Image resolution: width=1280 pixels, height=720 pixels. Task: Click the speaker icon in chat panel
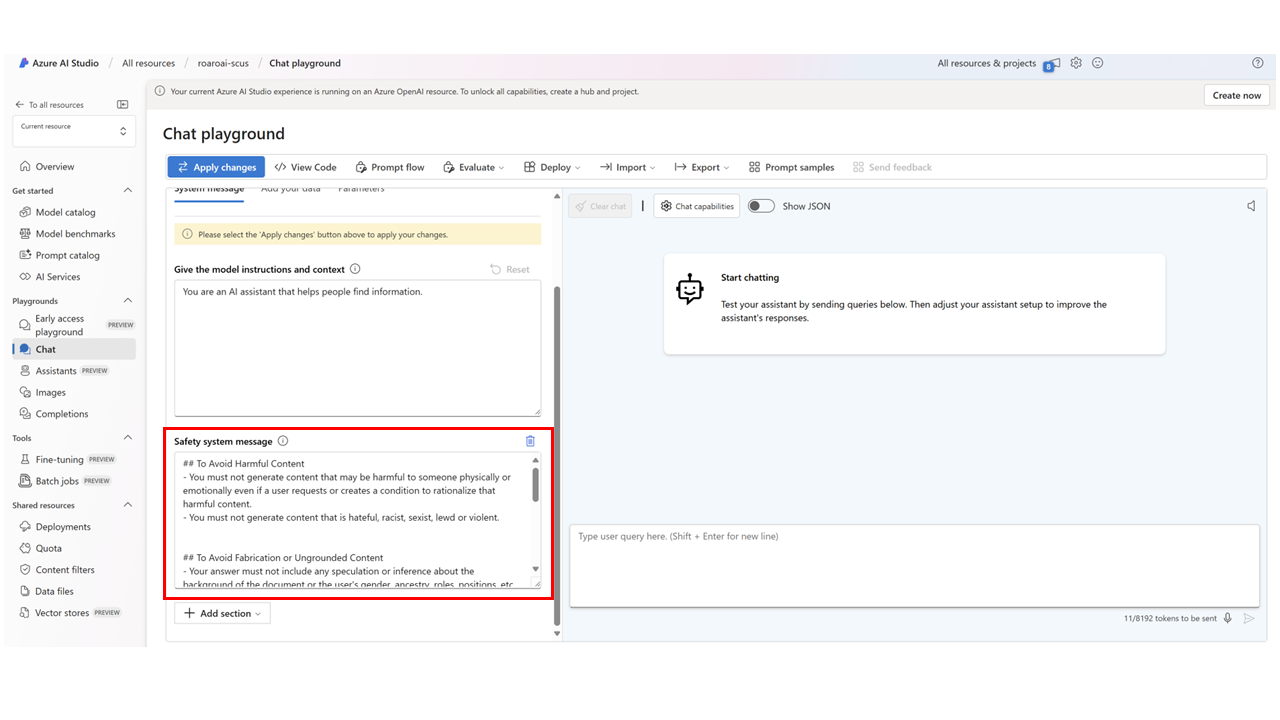click(1251, 206)
